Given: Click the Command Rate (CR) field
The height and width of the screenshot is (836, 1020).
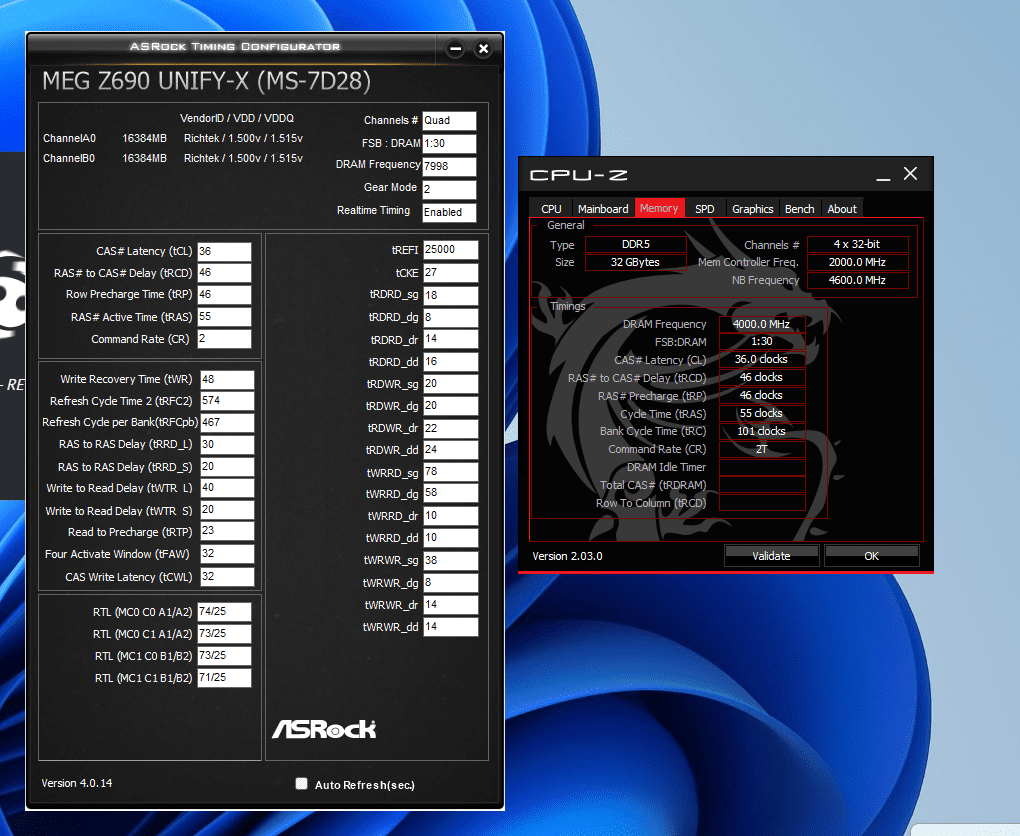Looking at the screenshot, I should pos(224,338).
